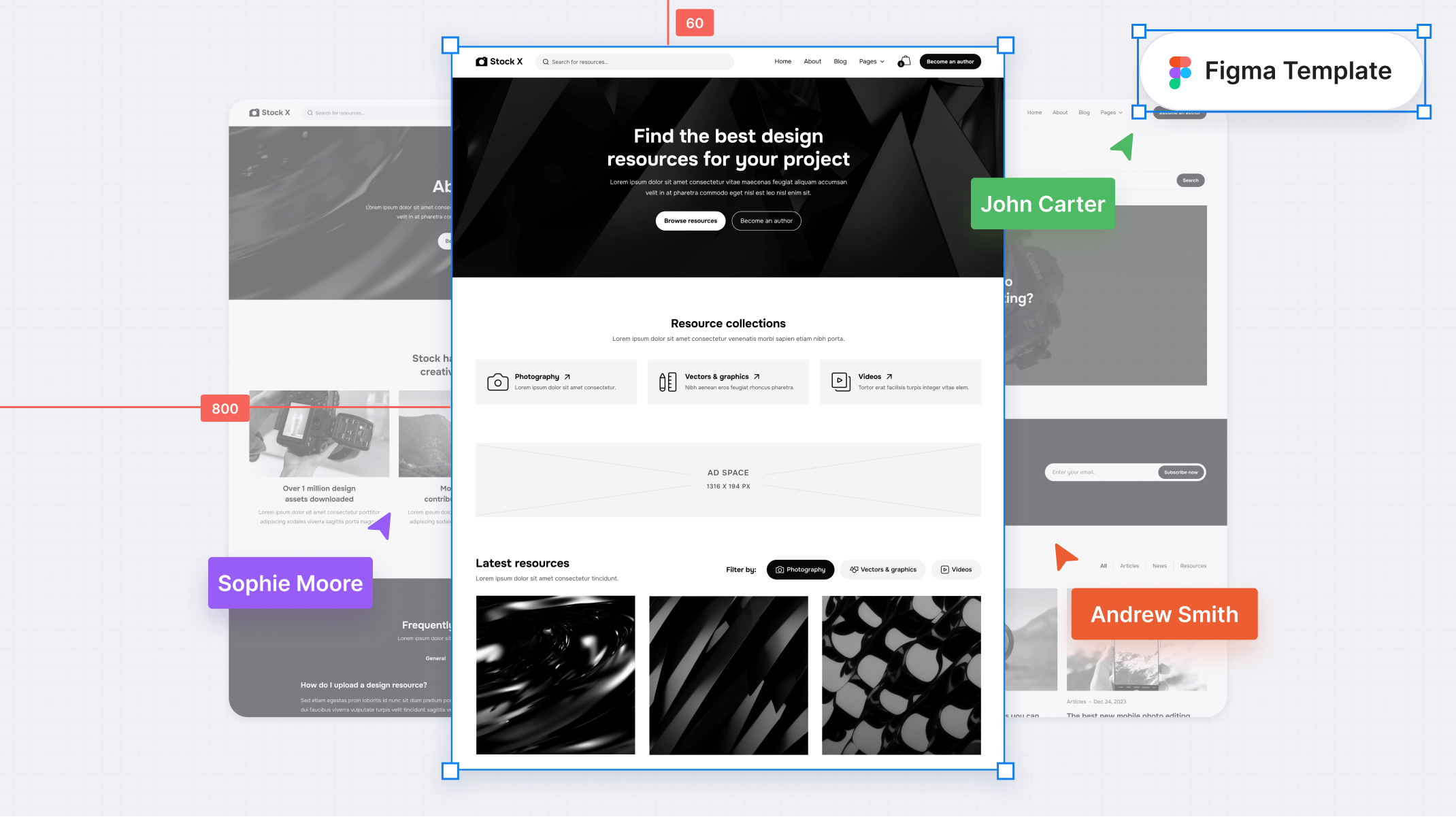
Task: Select the Blog menu item
Action: click(840, 62)
